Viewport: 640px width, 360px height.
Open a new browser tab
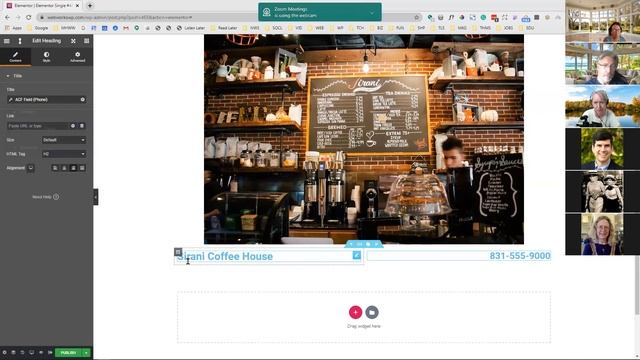click(x=90, y=6)
